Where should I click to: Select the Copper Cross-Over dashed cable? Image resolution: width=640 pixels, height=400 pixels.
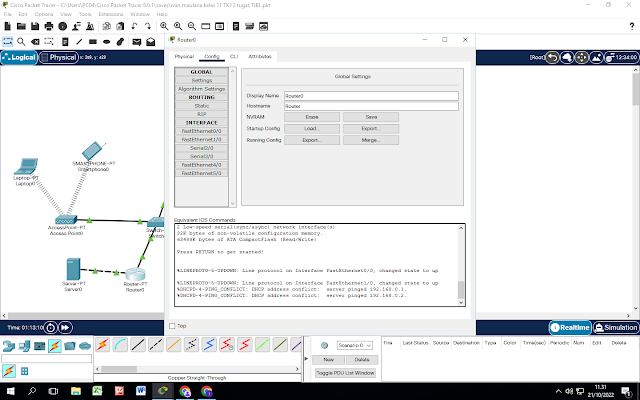click(156, 345)
